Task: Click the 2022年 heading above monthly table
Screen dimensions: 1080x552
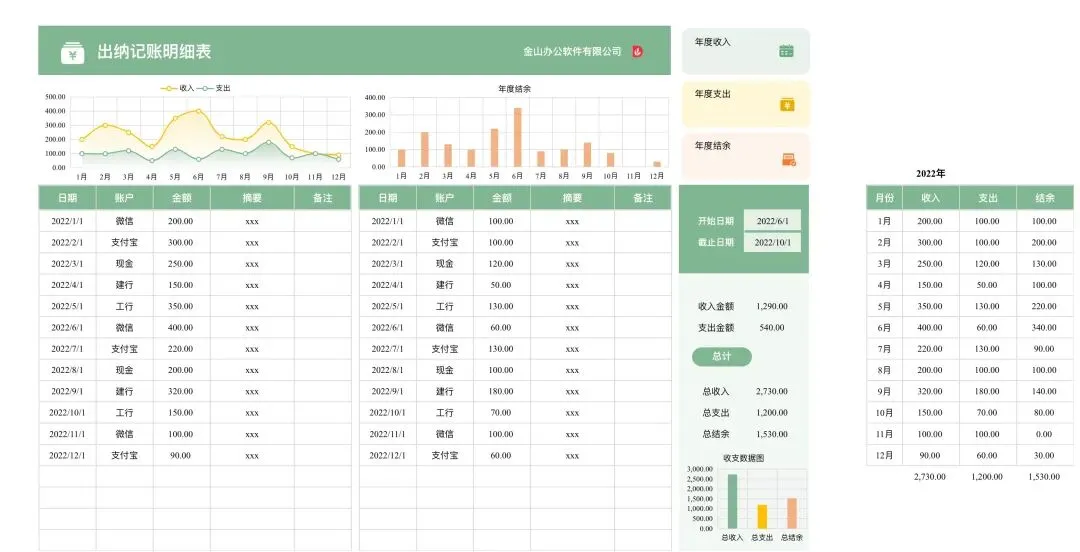Action: (930, 174)
